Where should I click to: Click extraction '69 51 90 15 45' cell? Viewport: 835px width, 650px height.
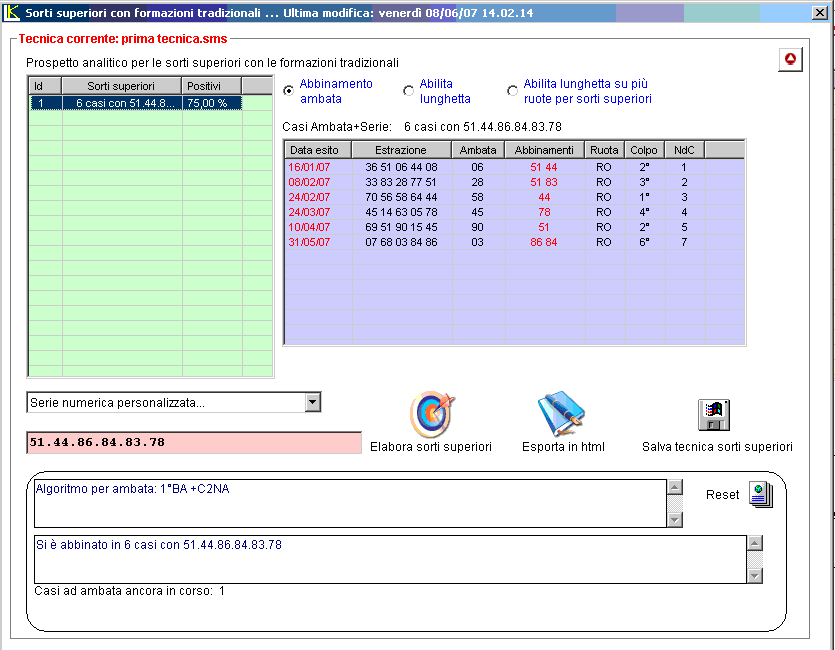(402, 227)
